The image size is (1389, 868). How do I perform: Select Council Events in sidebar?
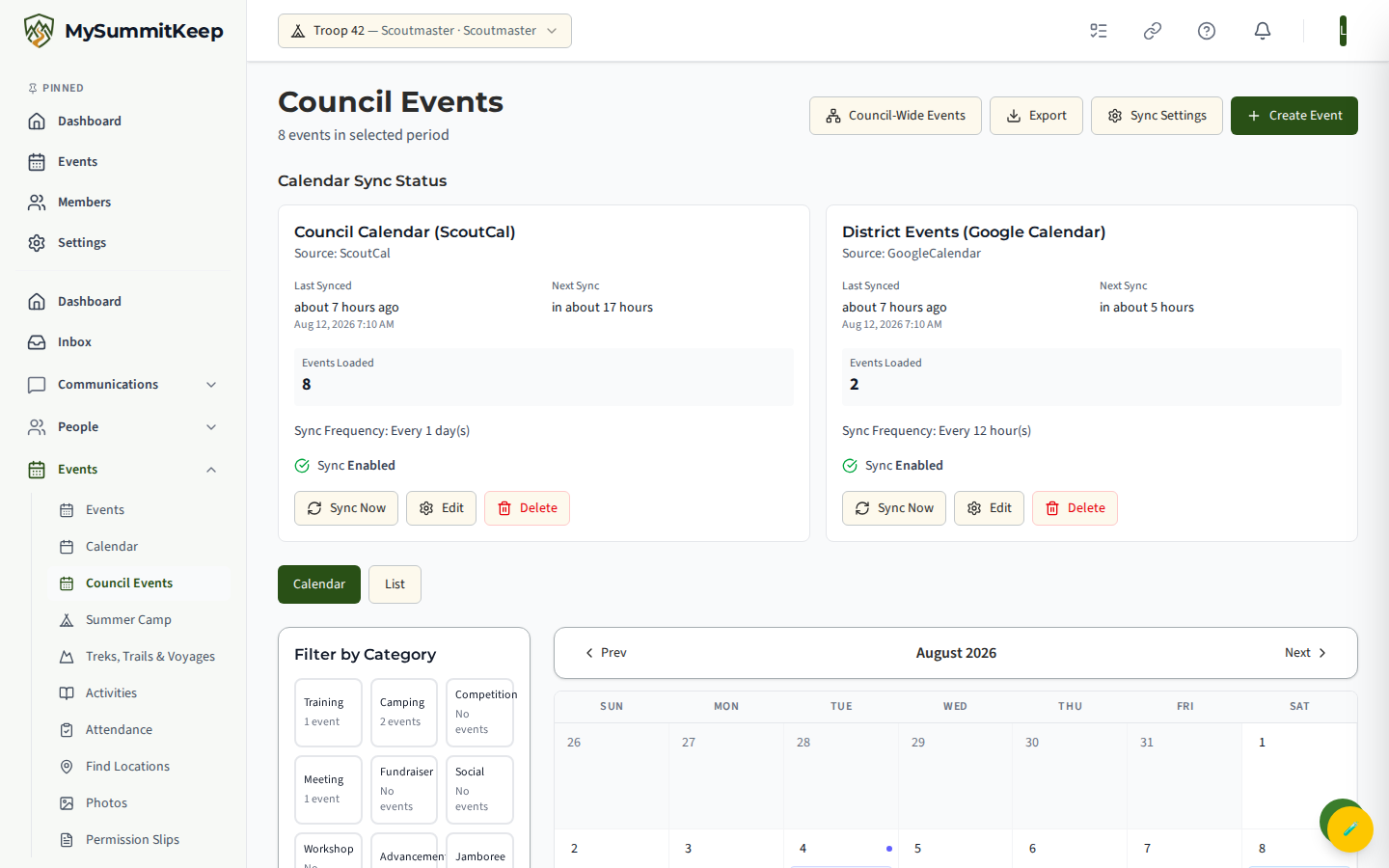coord(139,583)
